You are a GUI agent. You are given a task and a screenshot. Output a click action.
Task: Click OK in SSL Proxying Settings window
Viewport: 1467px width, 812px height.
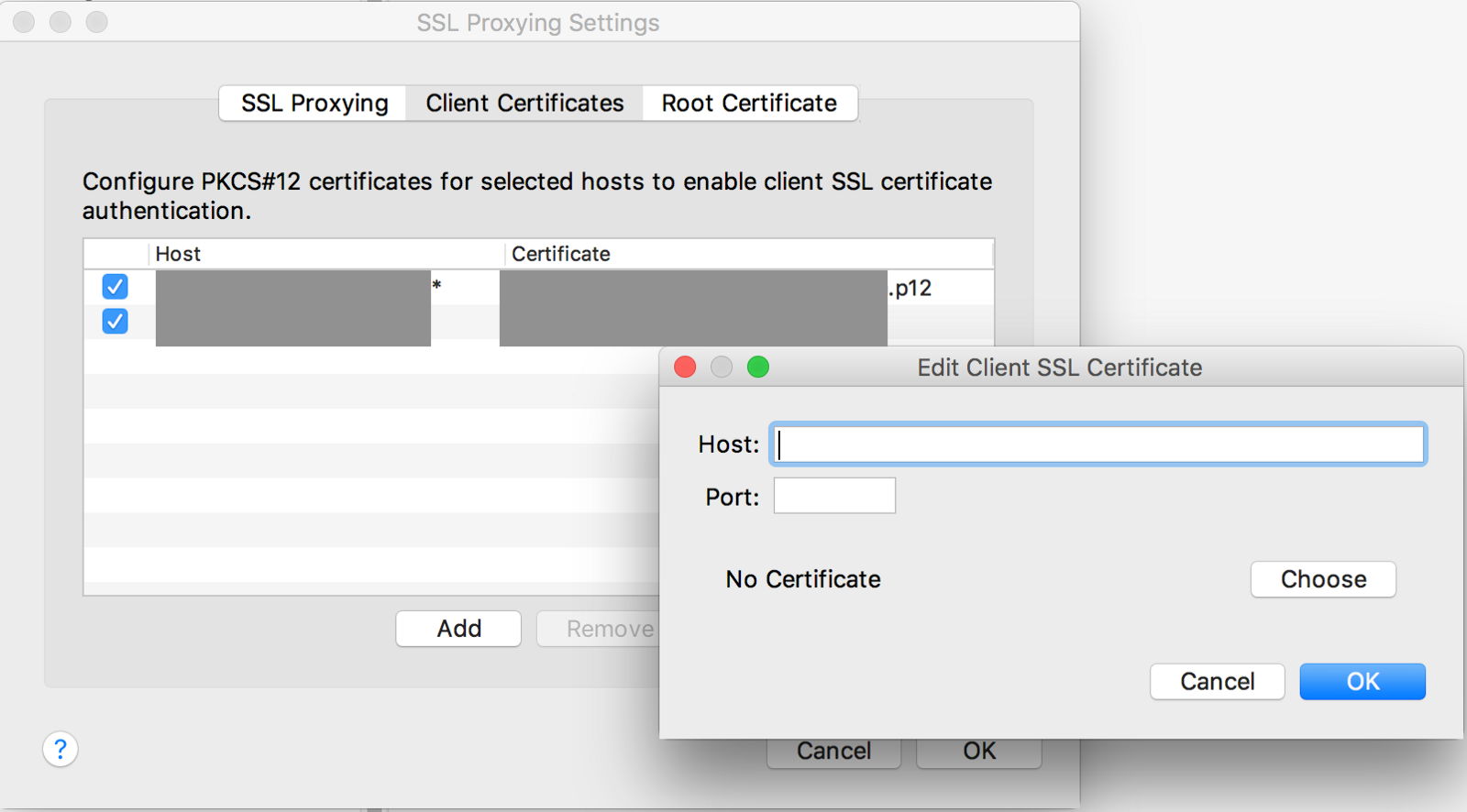click(x=979, y=752)
